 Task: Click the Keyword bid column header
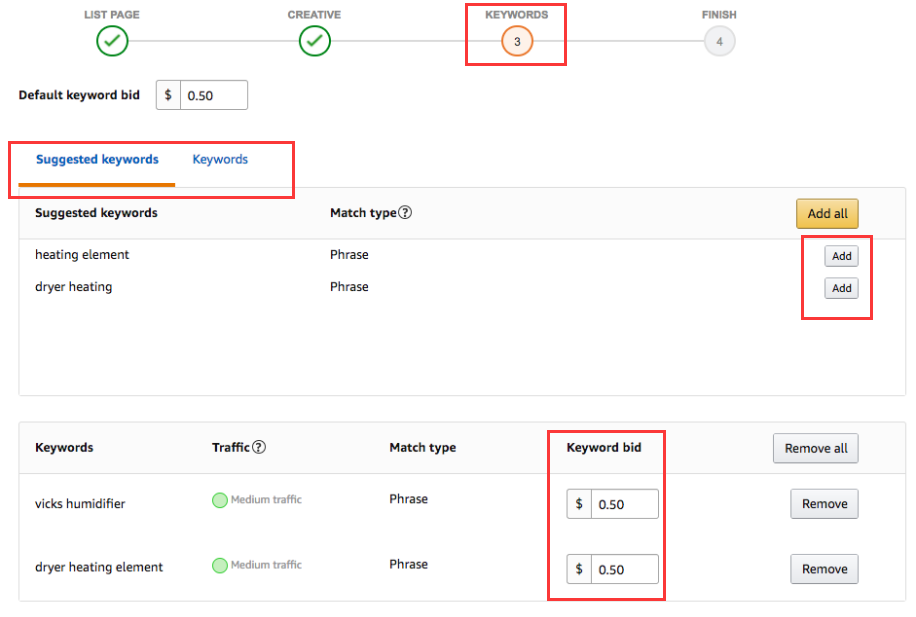603,448
